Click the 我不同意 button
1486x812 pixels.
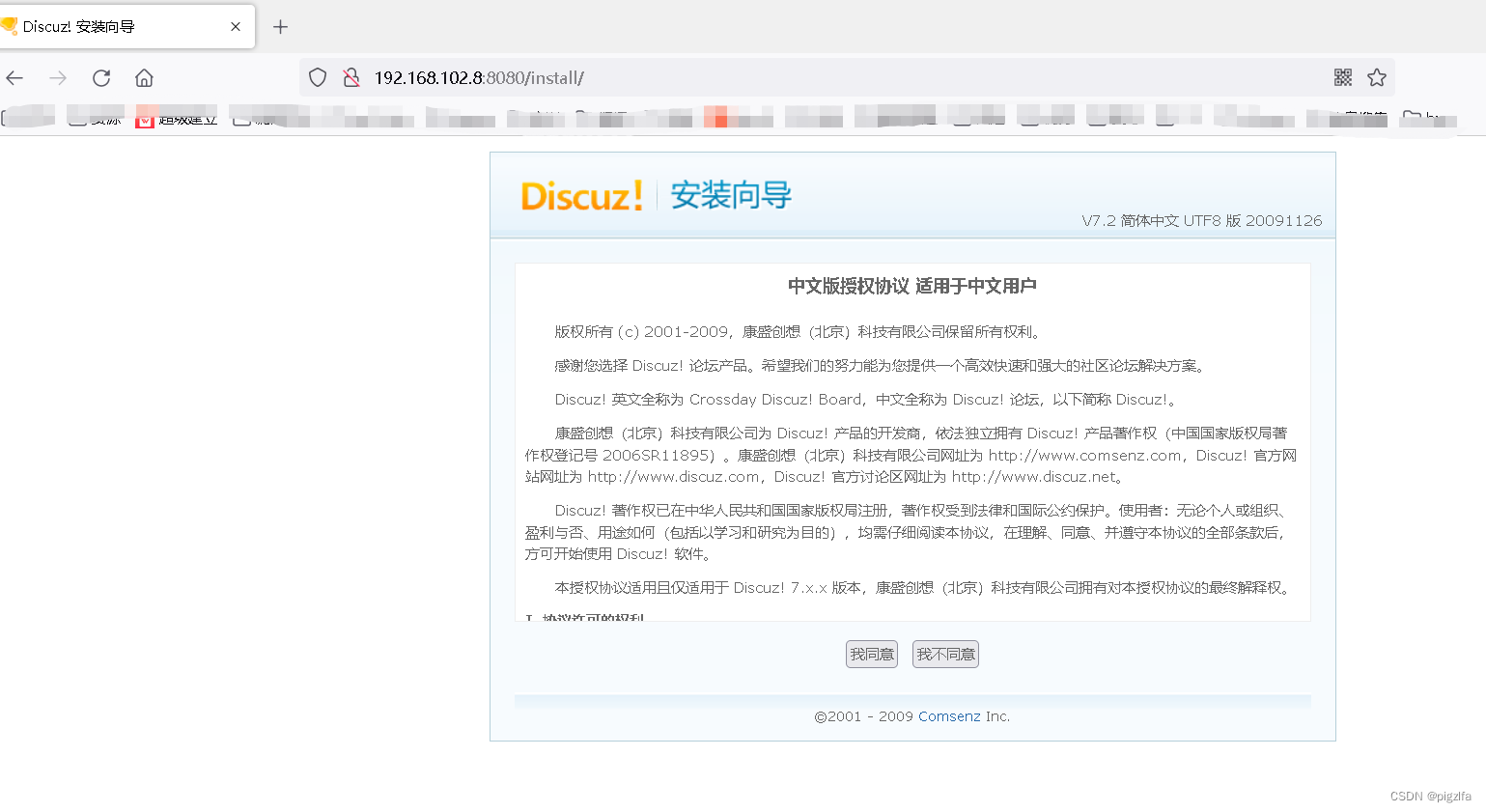click(945, 654)
